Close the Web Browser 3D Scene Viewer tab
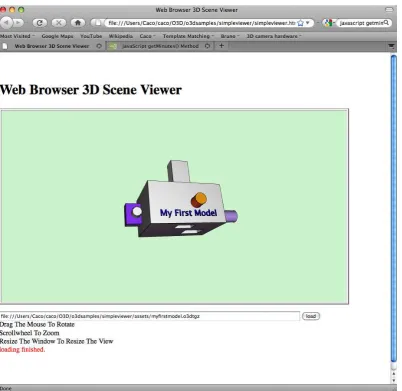 (99, 46)
